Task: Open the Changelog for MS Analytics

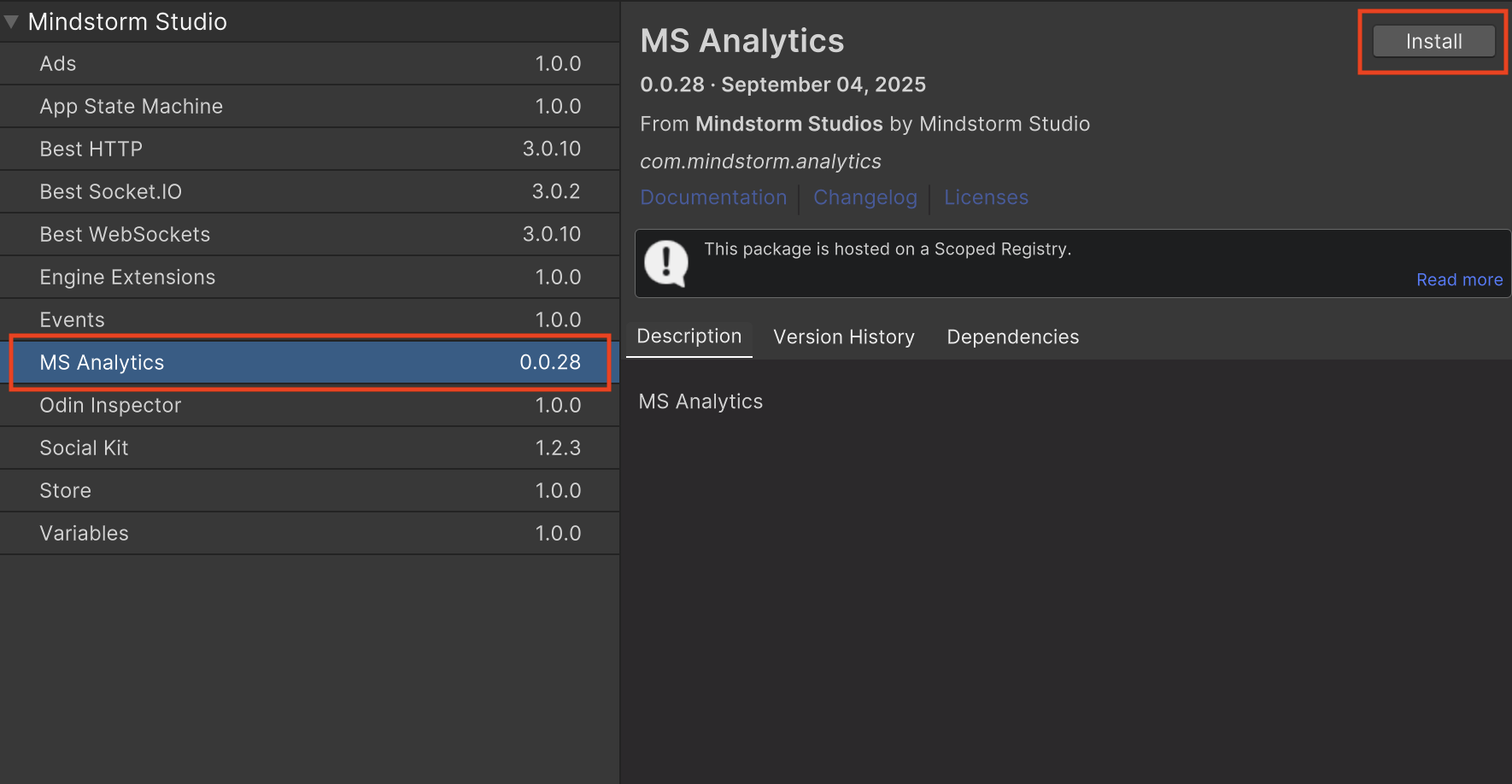Action: [865, 197]
